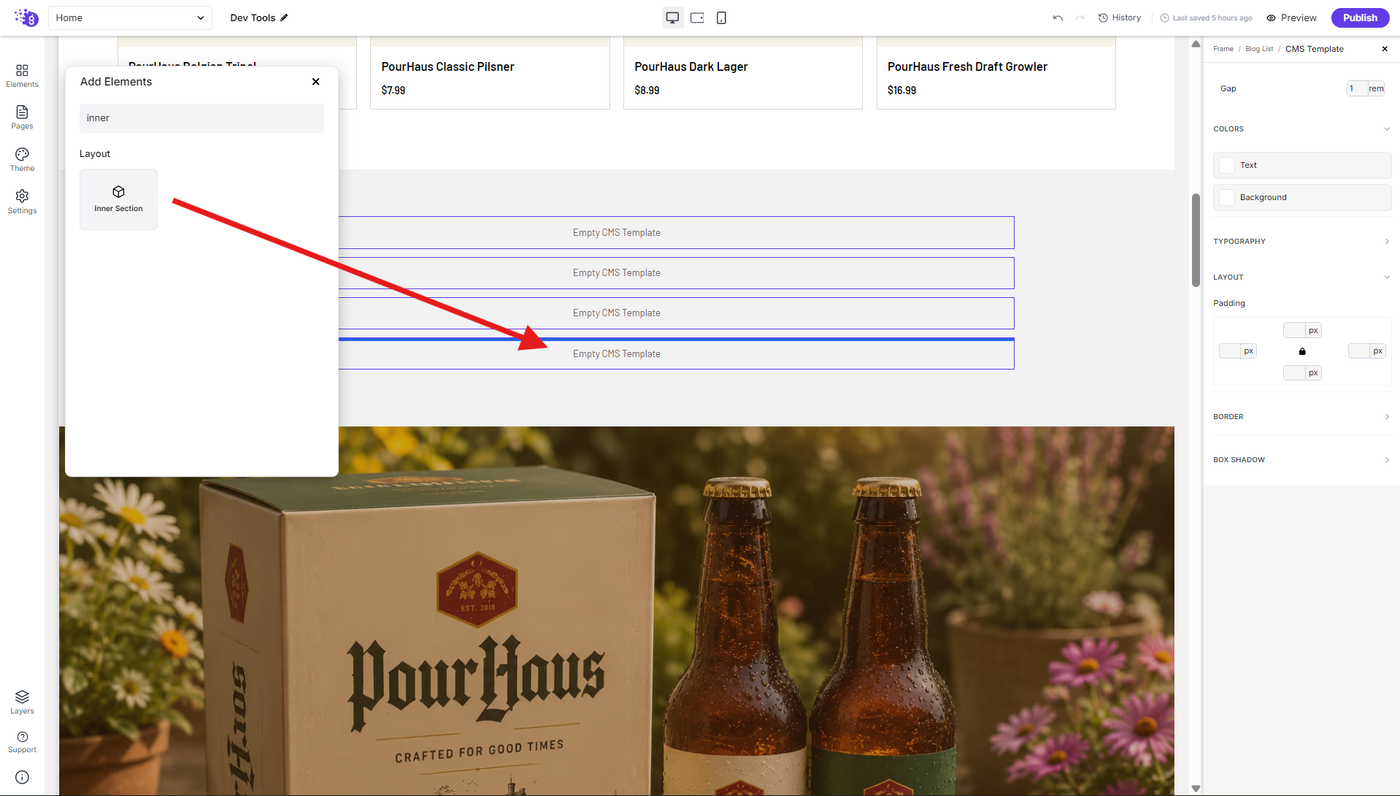
Task: Open the History panel
Action: point(1119,18)
